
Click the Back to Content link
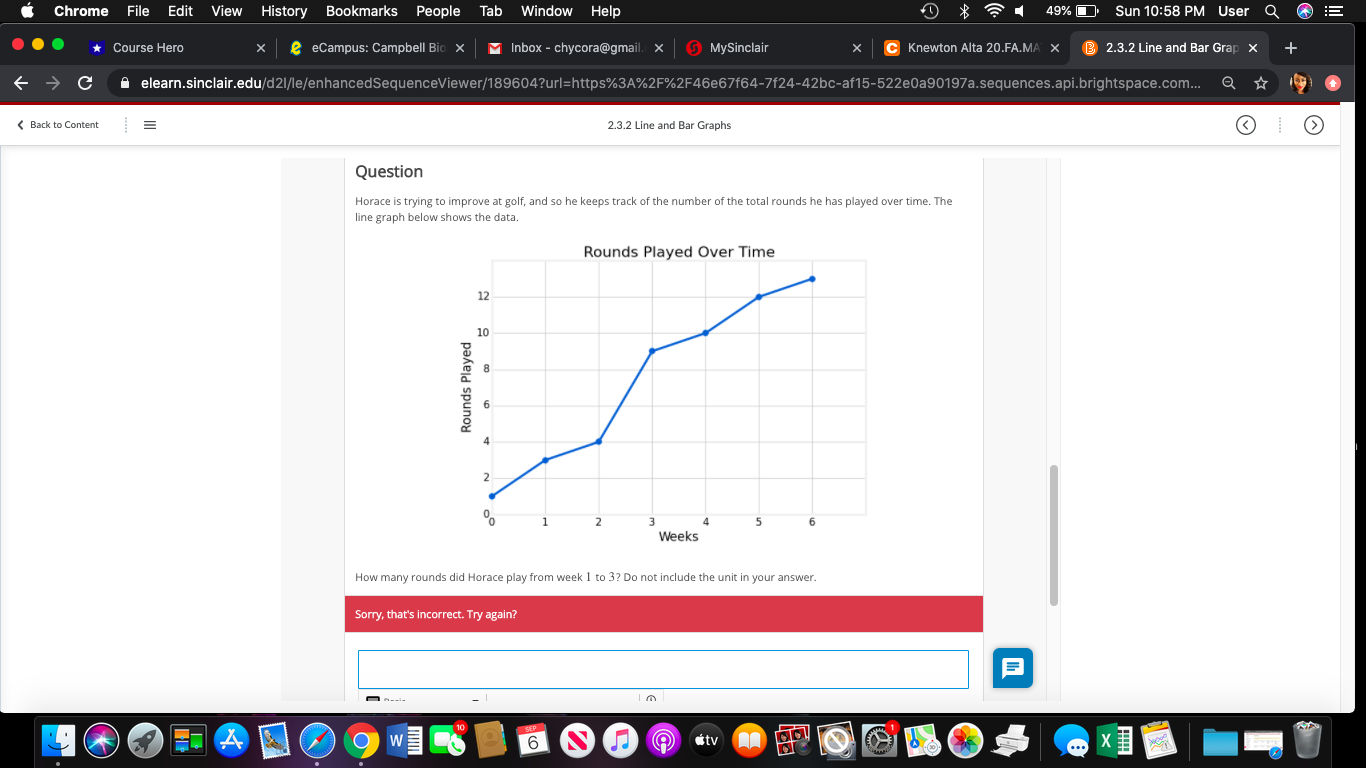(58, 125)
